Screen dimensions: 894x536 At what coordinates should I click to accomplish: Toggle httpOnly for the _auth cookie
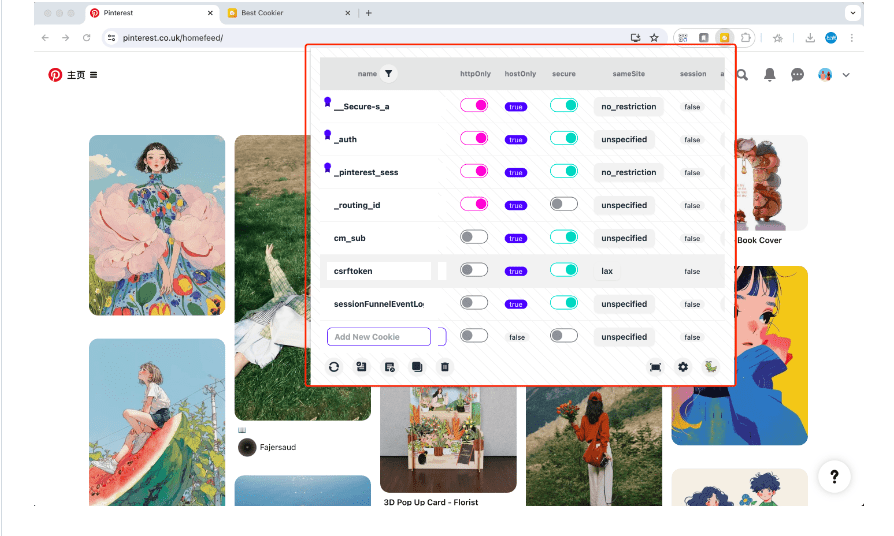tap(474, 139)
